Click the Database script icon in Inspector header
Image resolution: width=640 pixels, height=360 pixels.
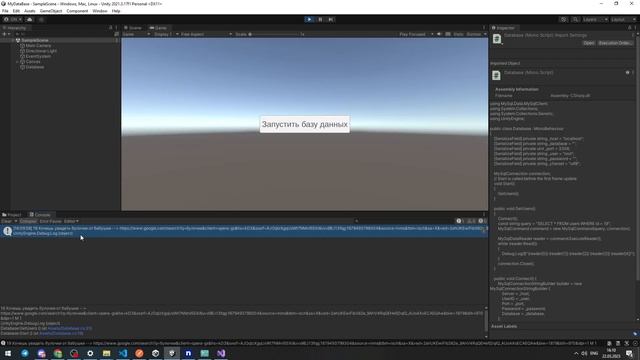(497, 39)
